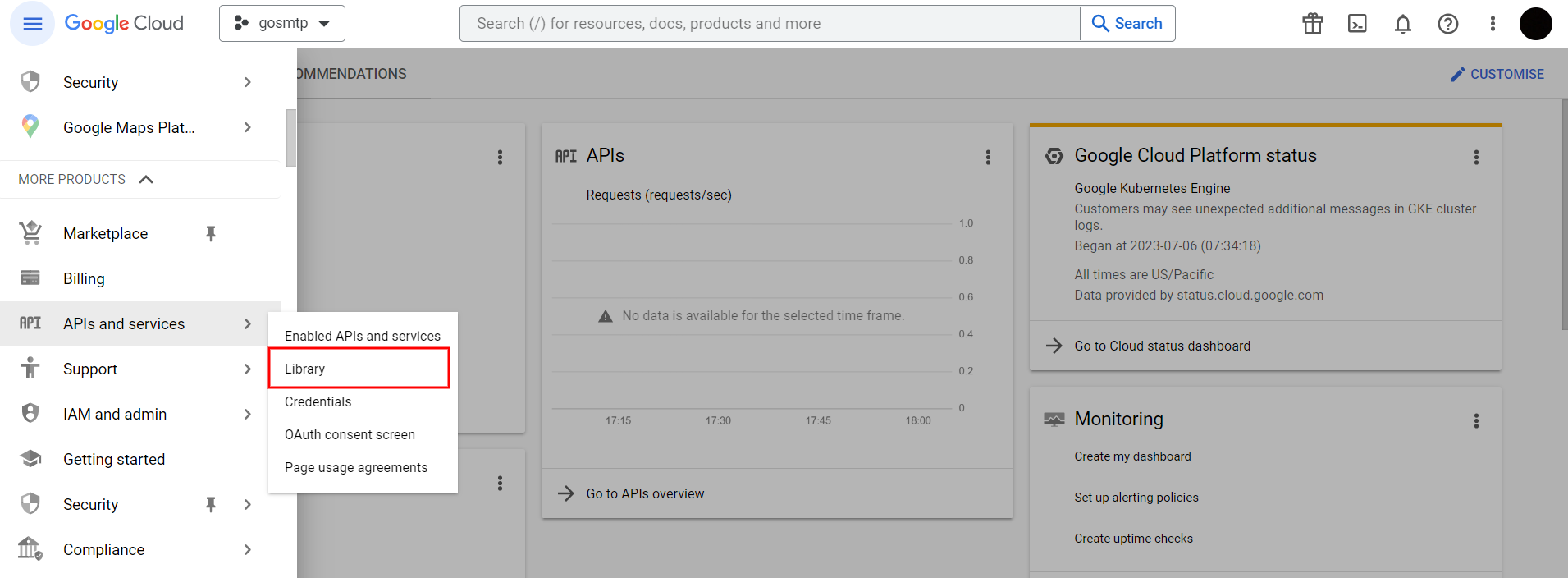
Task: Open Google Cloud Platform status card menu
Action: (x=1476, y=157)
